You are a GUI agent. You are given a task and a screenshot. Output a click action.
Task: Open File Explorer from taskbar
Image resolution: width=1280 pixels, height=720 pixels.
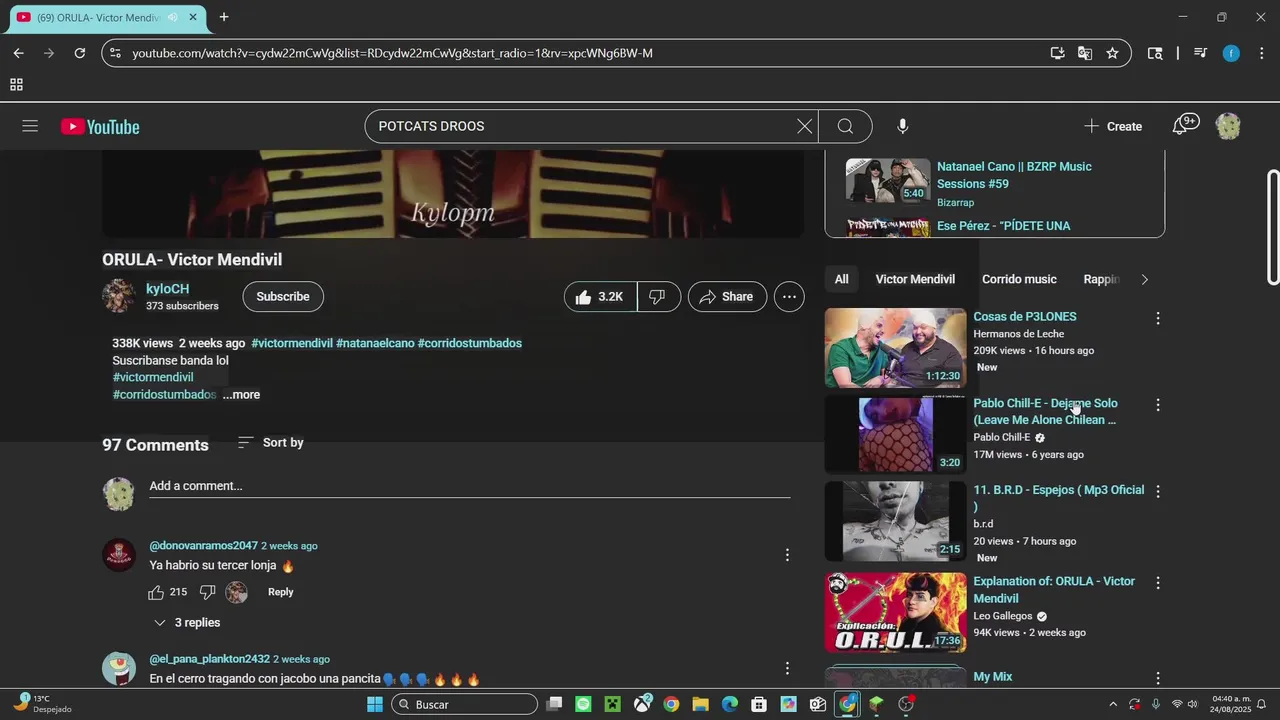700,704
